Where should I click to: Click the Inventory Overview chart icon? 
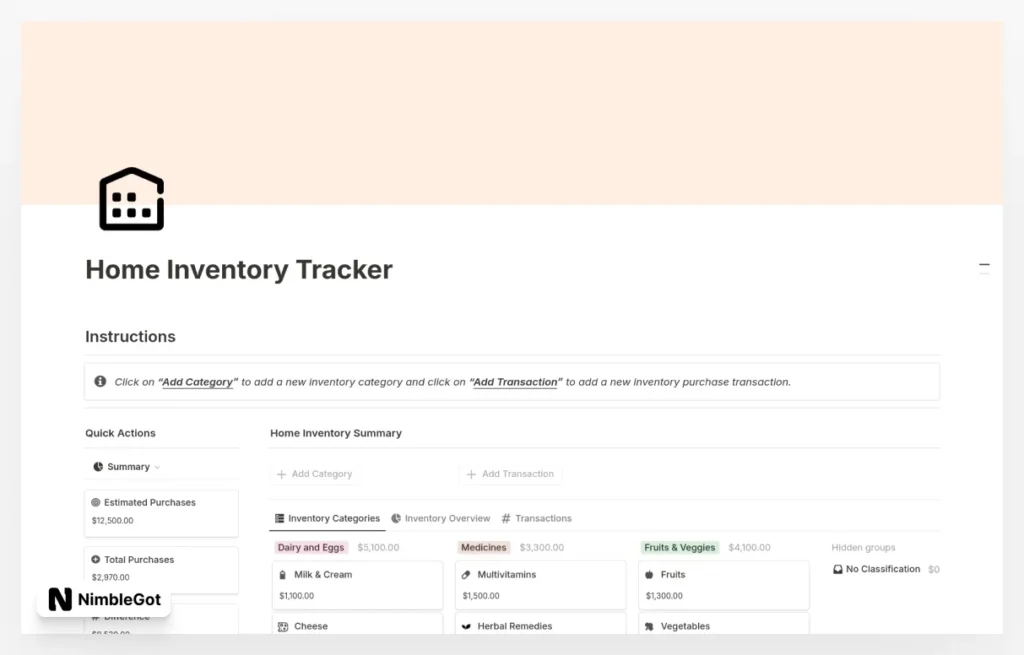[x=396, y=519]
